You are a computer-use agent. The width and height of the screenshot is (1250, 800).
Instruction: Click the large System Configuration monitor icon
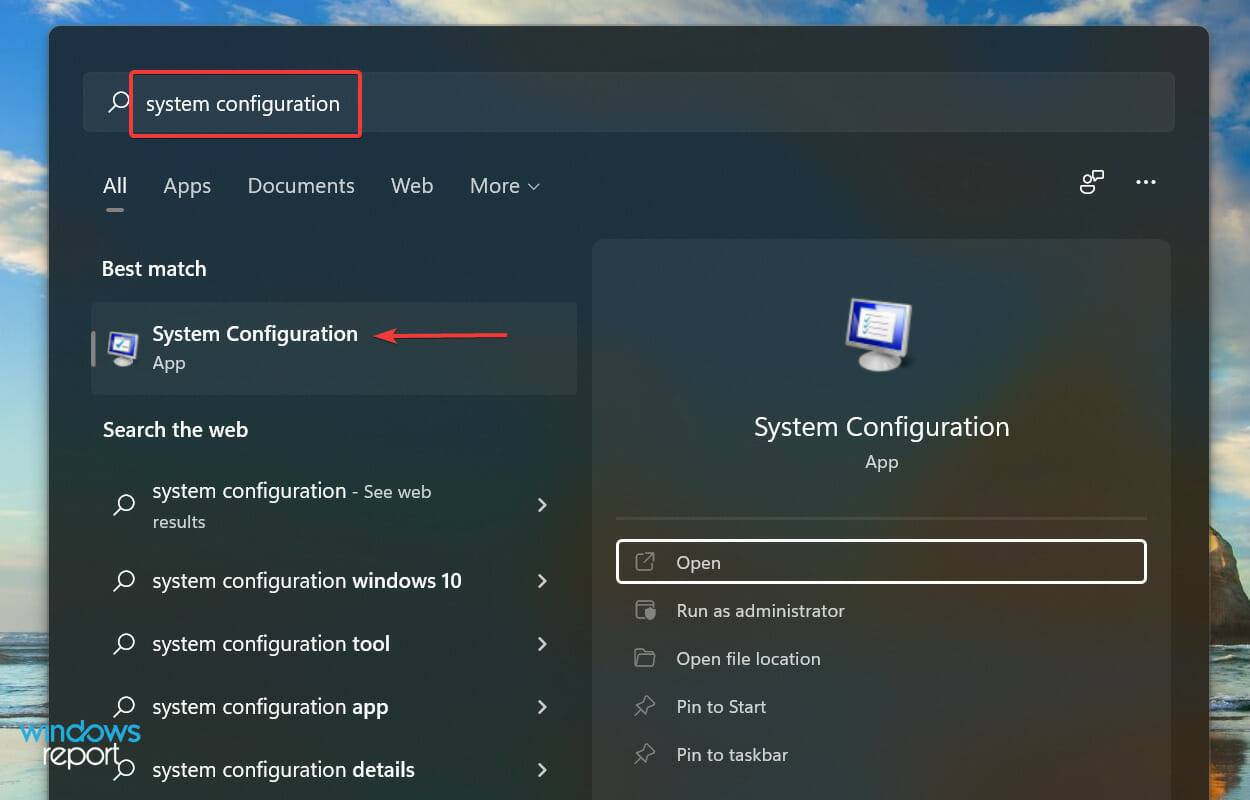pos(880,333)
